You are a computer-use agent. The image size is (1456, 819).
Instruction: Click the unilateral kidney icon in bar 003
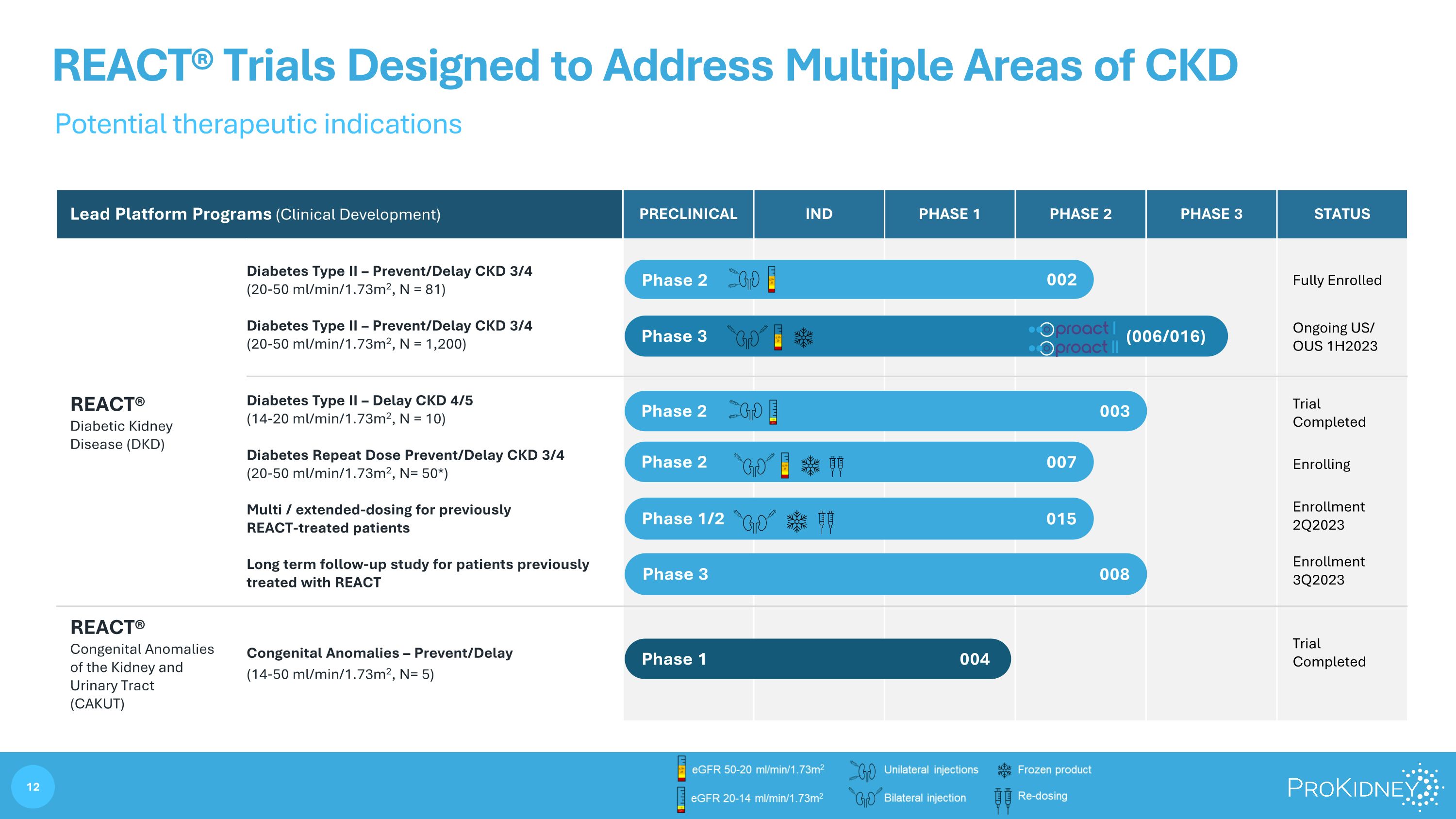745,410
